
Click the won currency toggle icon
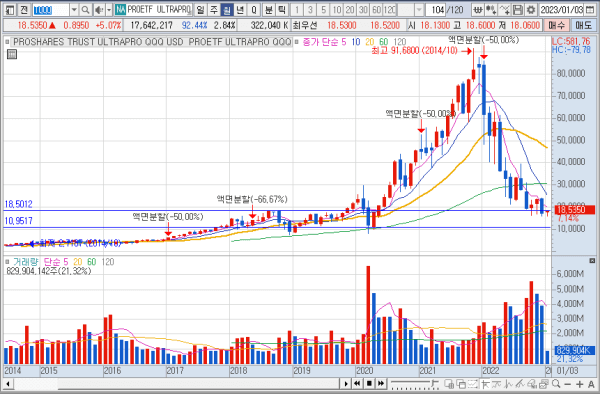pyautogui.click(x=478, y=10)
